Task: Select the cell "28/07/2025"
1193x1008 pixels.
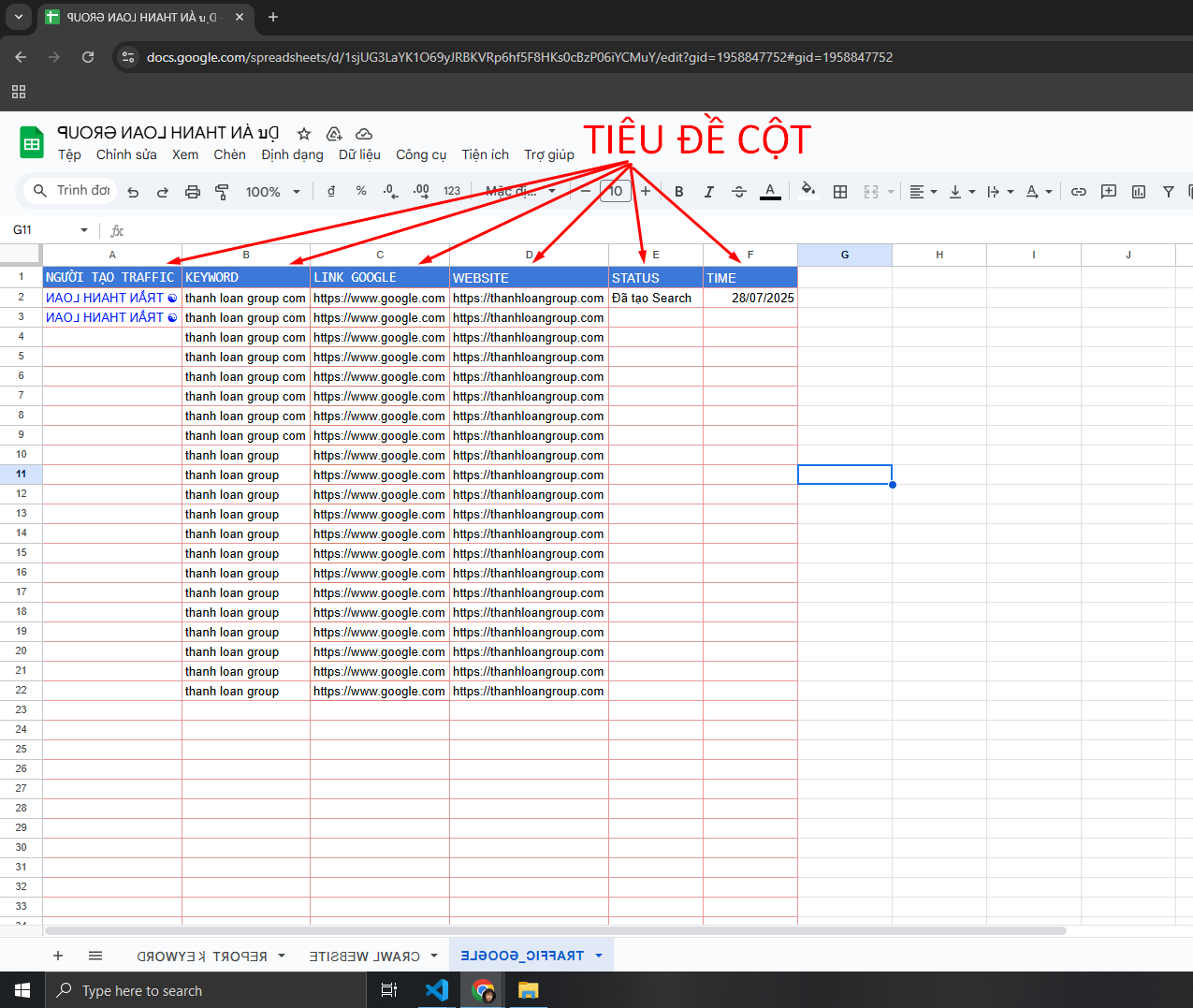Action: tap(750, 298)
